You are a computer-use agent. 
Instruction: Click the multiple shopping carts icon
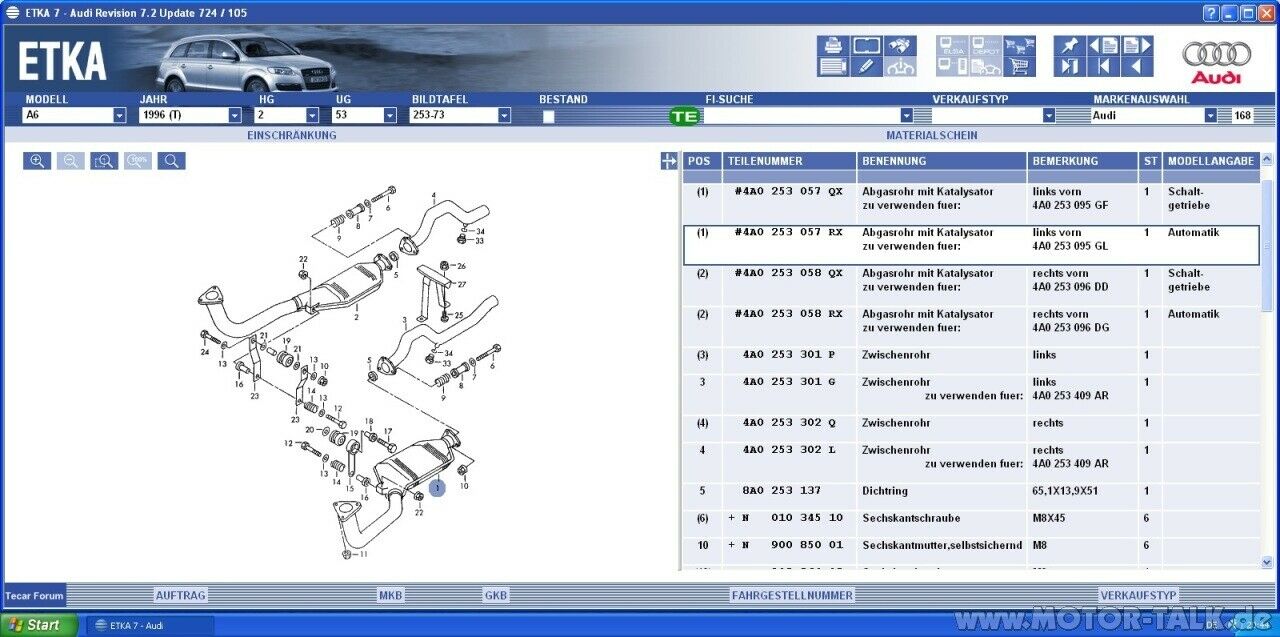(x=1020, y=46)
